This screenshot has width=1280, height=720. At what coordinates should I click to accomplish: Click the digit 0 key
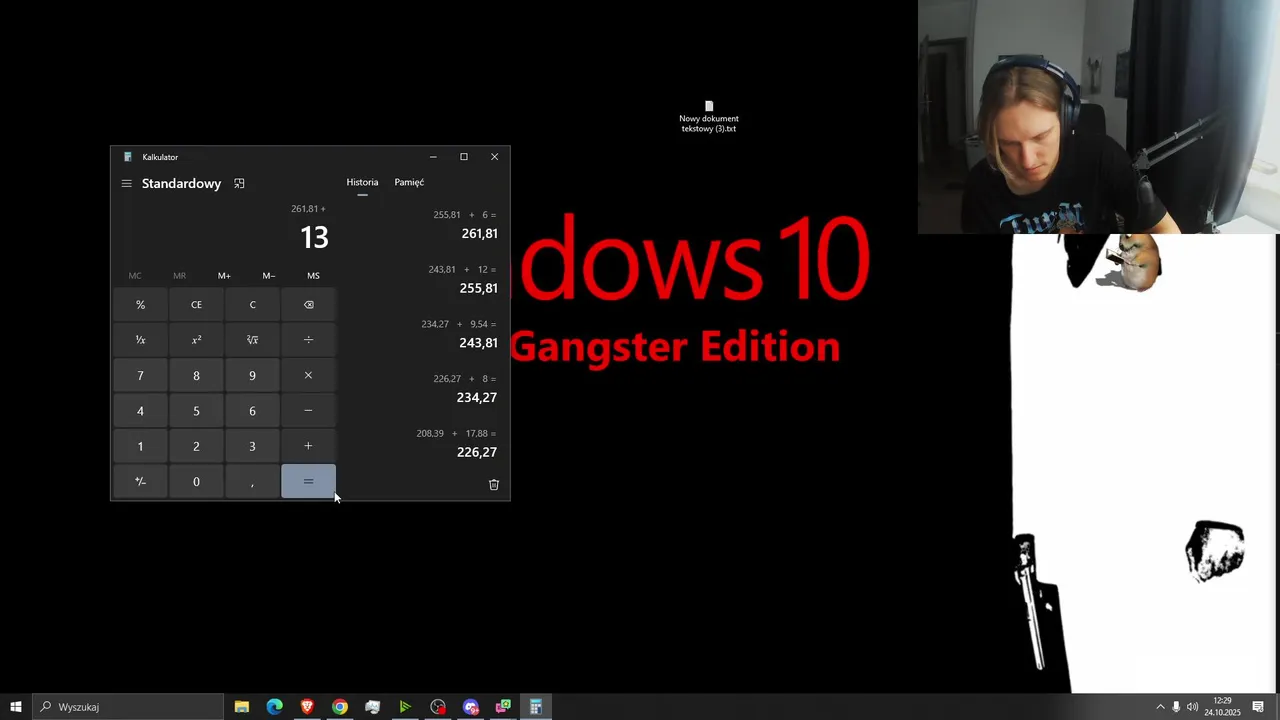196,482
